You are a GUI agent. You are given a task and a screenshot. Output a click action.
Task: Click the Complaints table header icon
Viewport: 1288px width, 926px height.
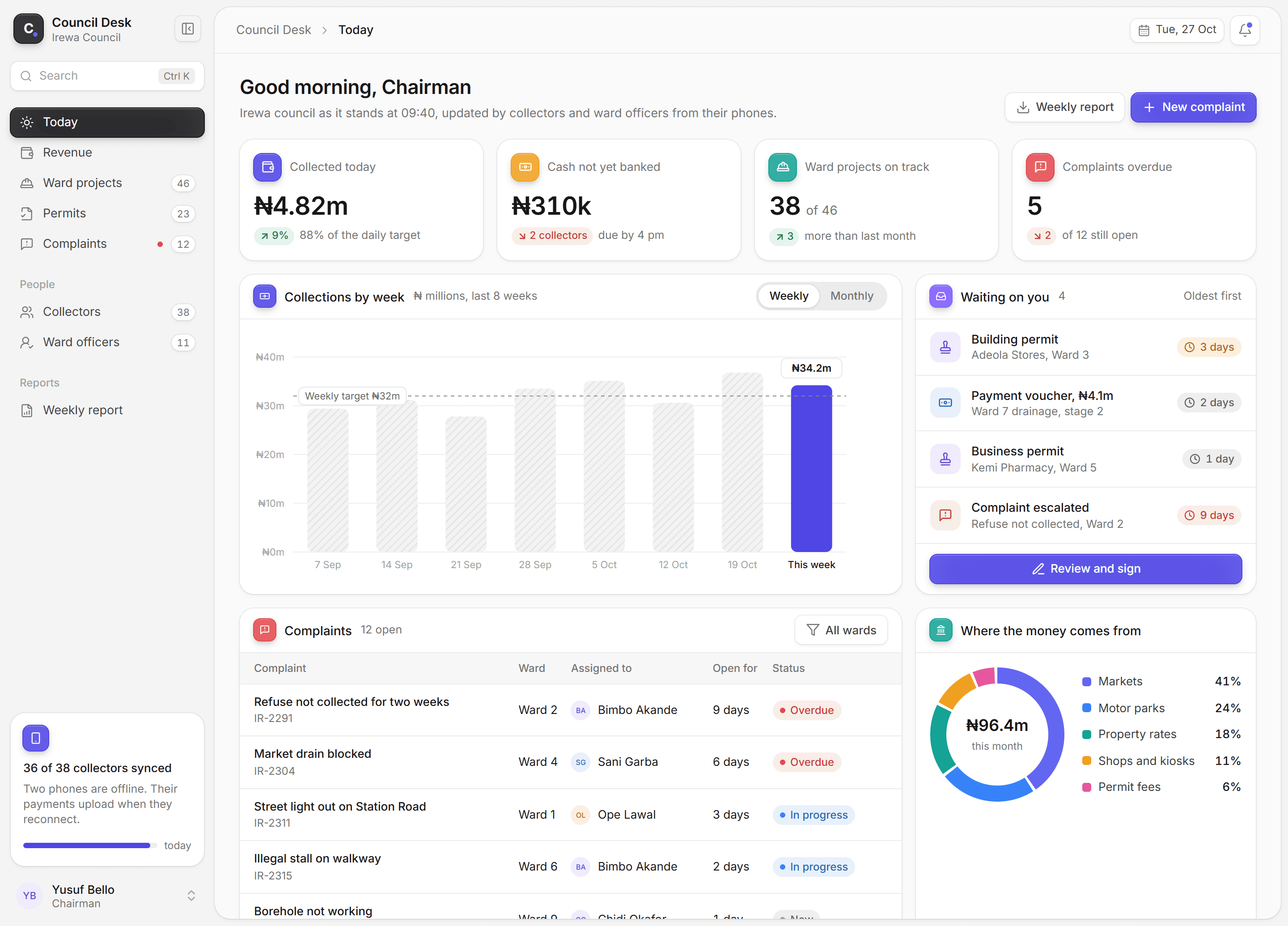click(x=265, y=630)
